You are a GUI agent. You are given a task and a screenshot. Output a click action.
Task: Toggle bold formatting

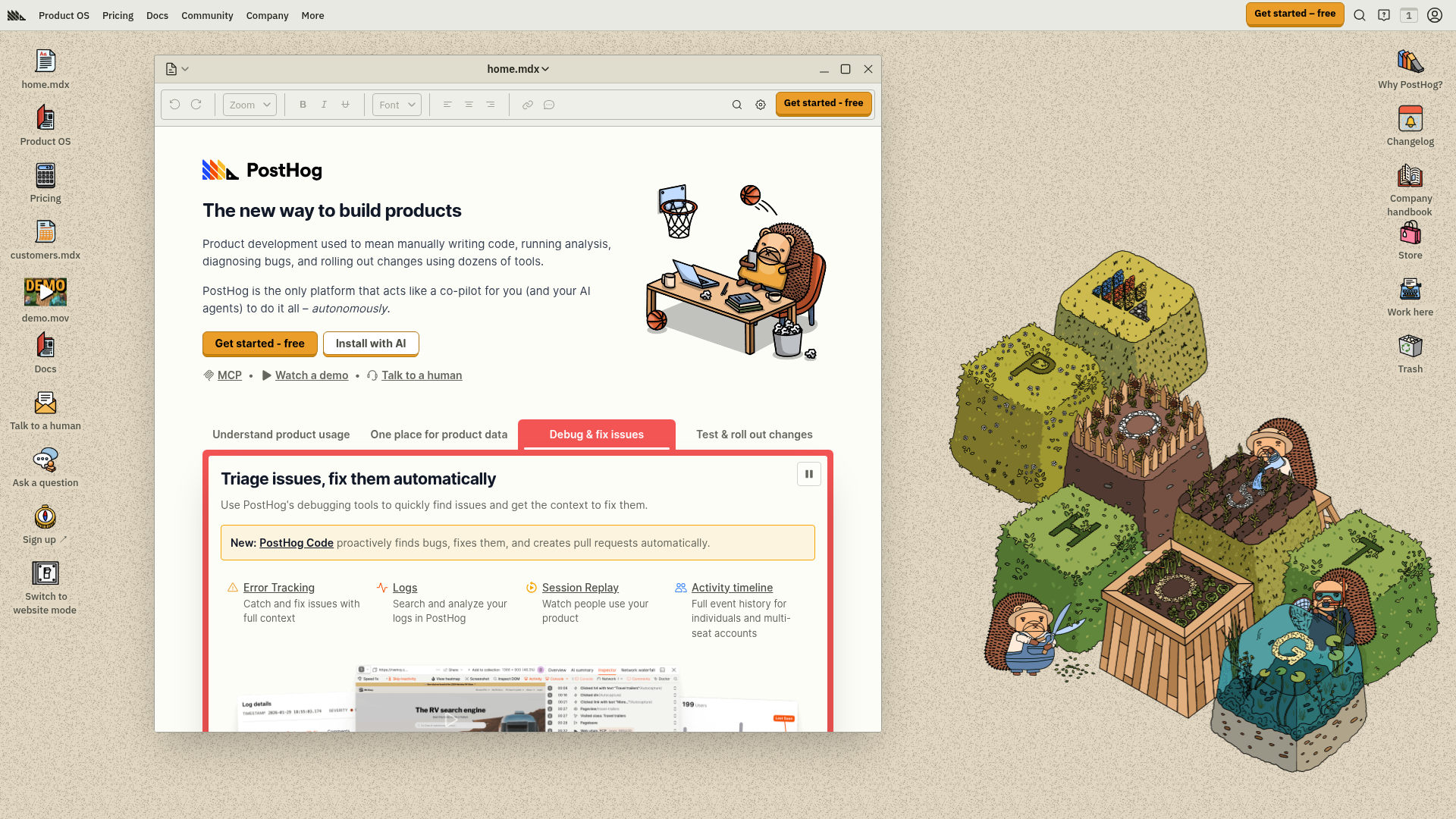(303, 105)
